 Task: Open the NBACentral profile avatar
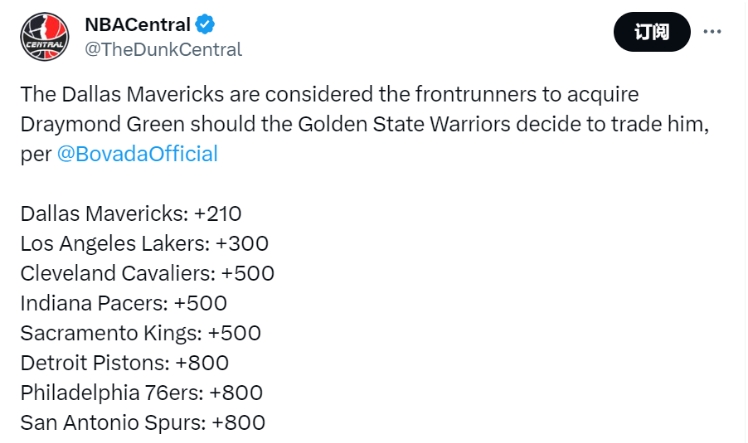tap(44, 36)
